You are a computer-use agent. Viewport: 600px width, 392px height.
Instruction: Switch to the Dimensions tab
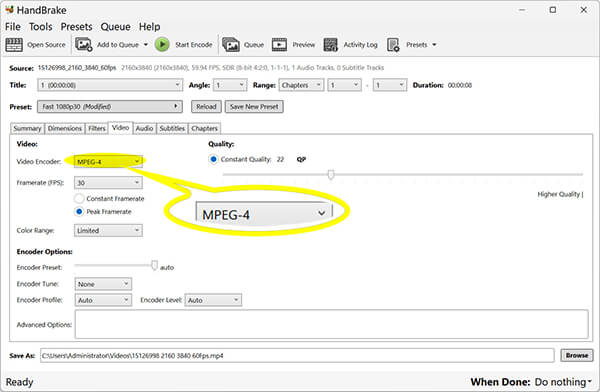65,128
